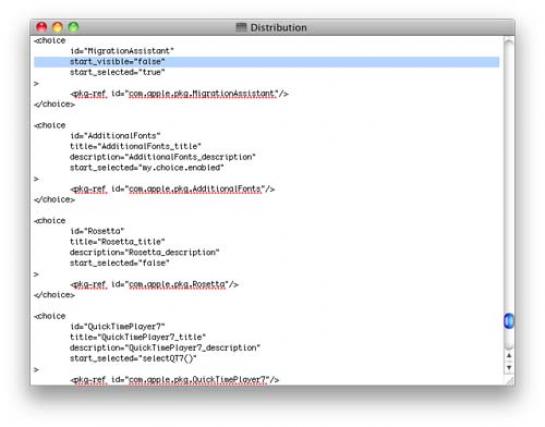Close the Distribution window with red button
Viewport: 545px width, 427px height.
(42, 27)
